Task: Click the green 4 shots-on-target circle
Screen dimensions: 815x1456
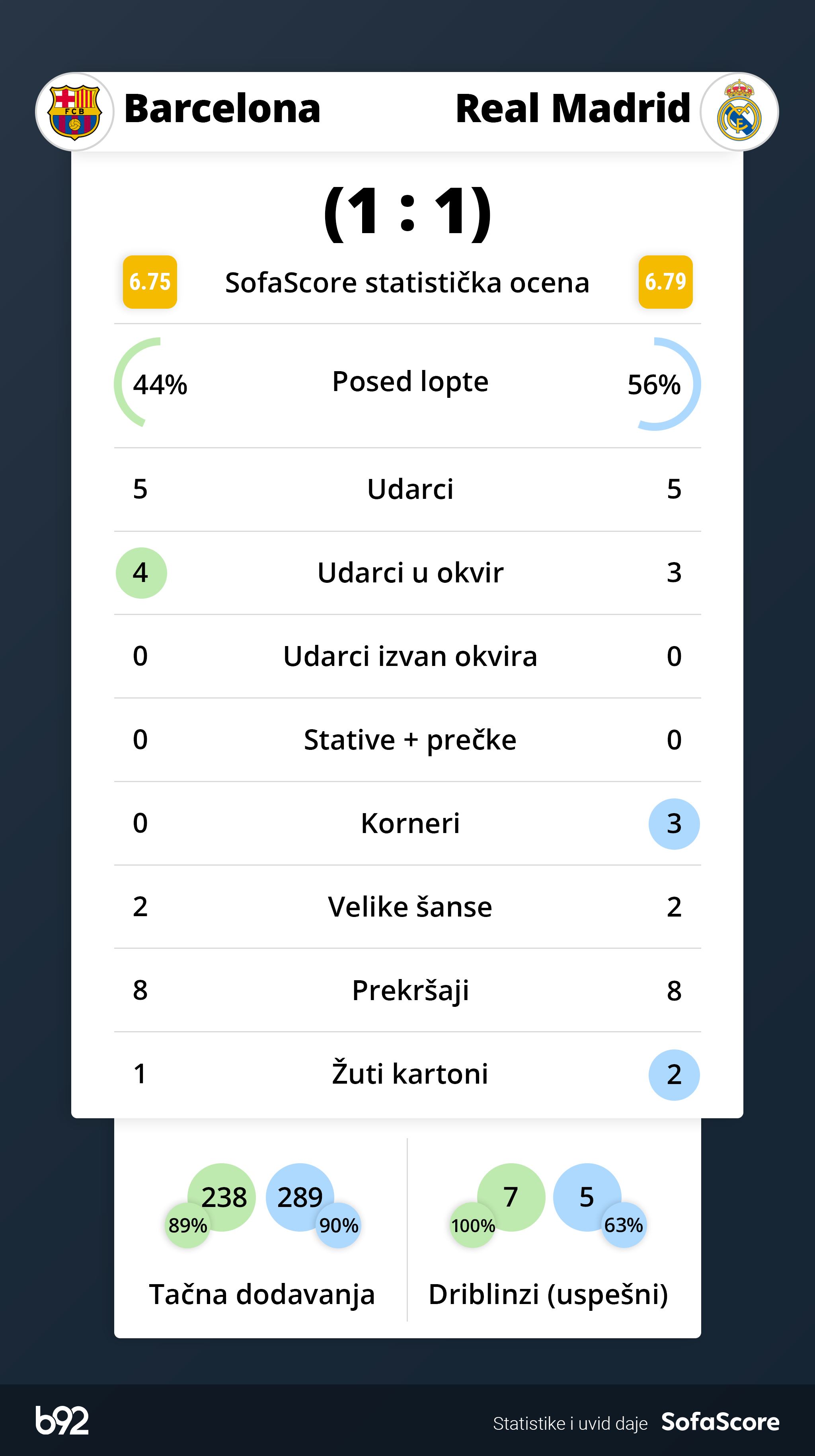Action: (141, 572)
